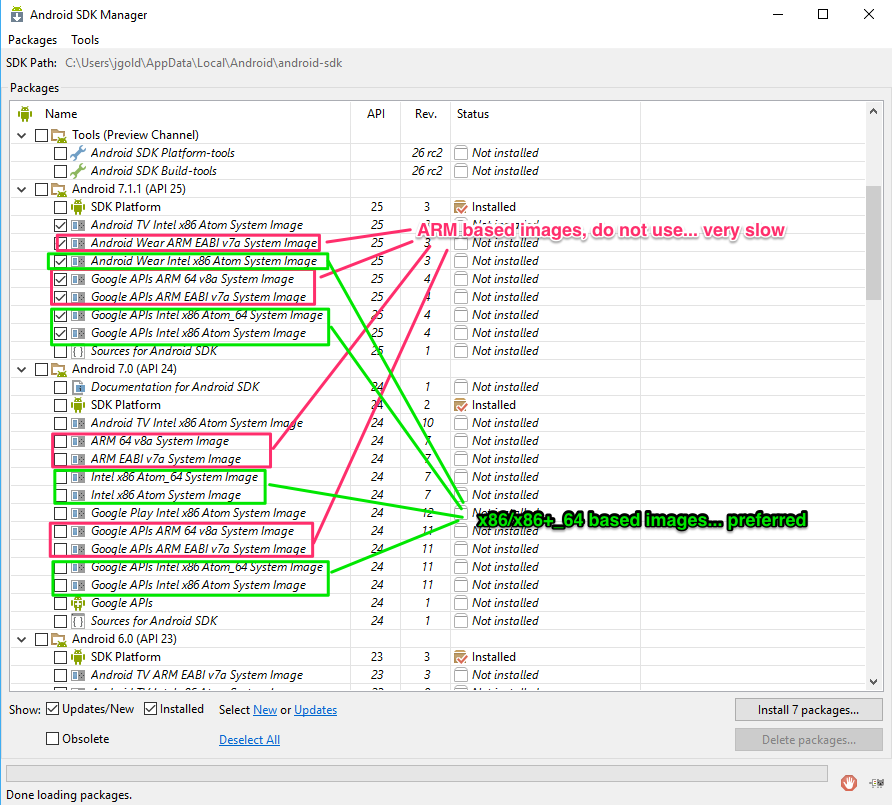The width and height of the screenshot is (892, 805).
Task: Click the Google Play Intel x86 Atom system image icon
Action: 78,513
